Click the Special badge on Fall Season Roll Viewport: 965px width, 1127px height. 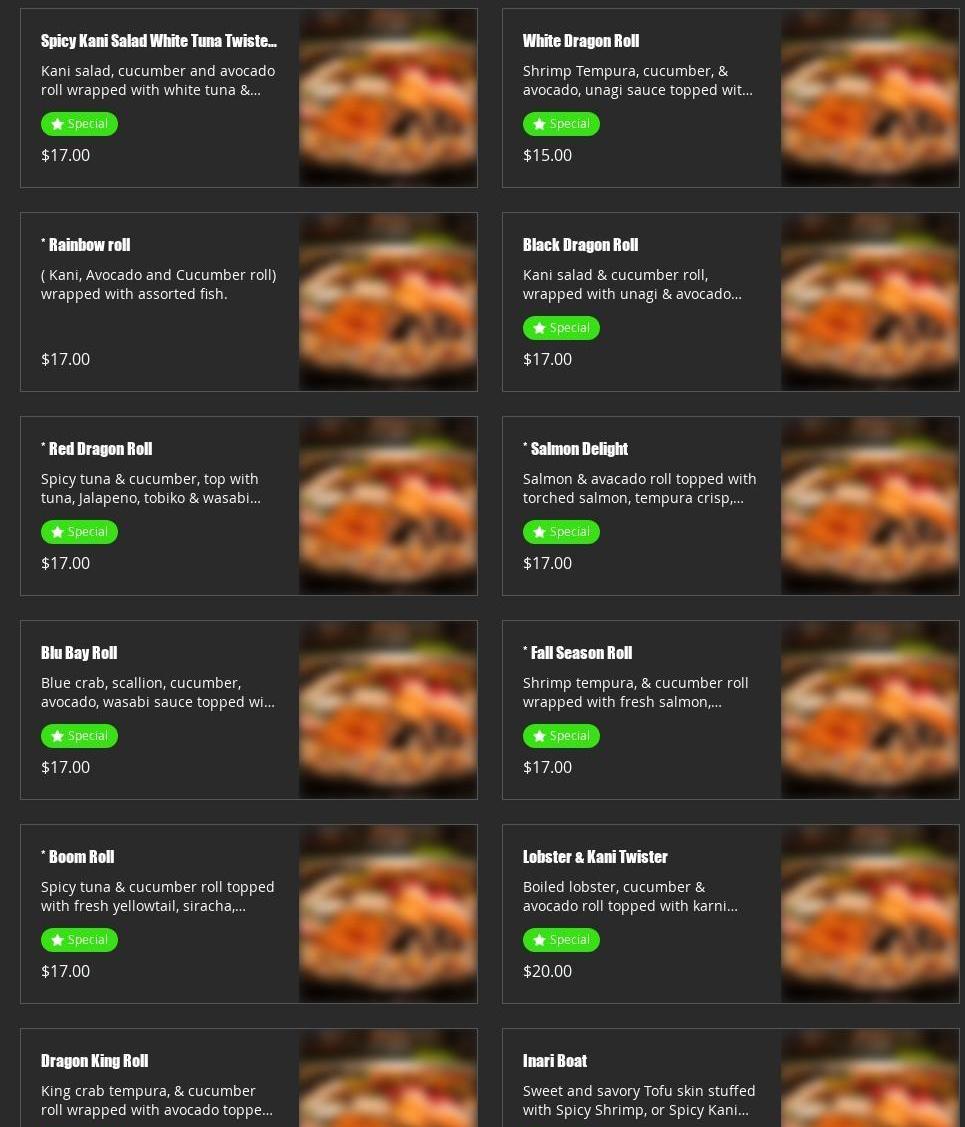560,736
